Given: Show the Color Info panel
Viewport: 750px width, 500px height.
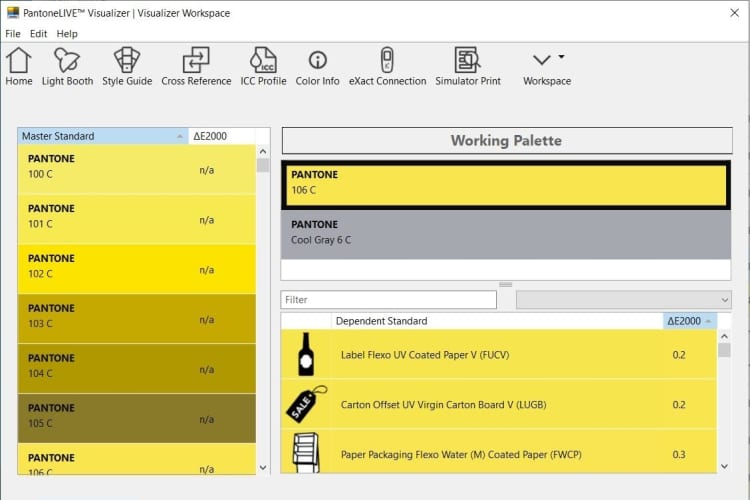Looking at the screenshot, I should click(x=317, y=67).
